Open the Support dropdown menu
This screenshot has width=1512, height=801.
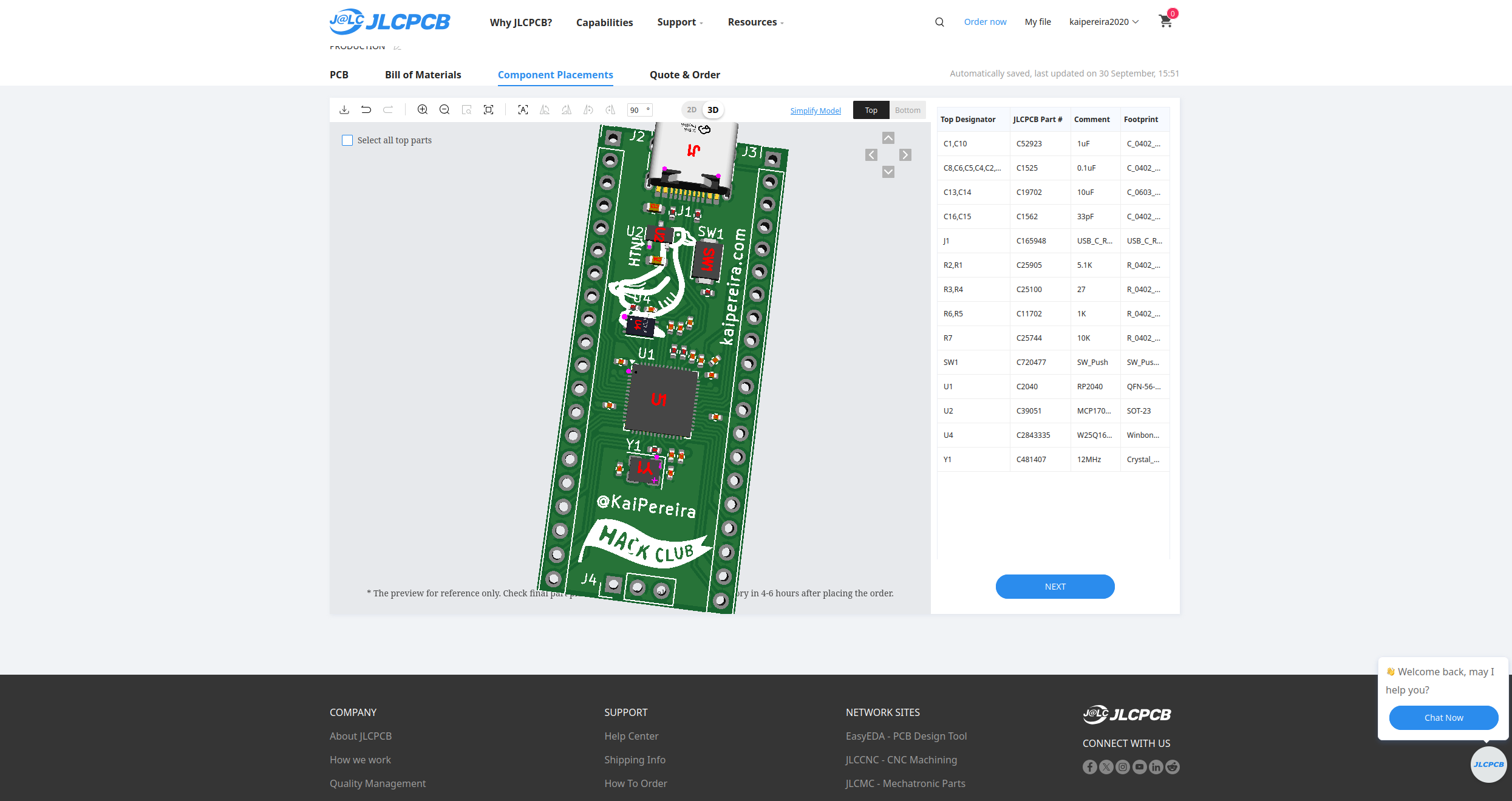[x=679, y=22]
